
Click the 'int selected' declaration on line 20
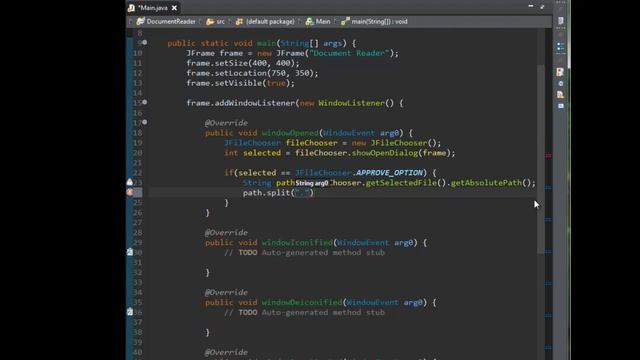coord(252,153)
